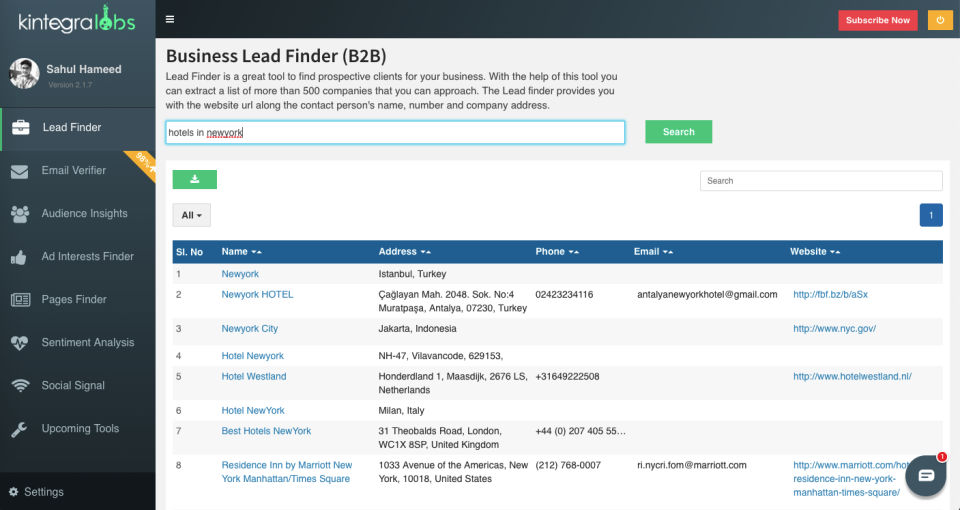Click the Subscribe Now button

[x=877, y=20]
